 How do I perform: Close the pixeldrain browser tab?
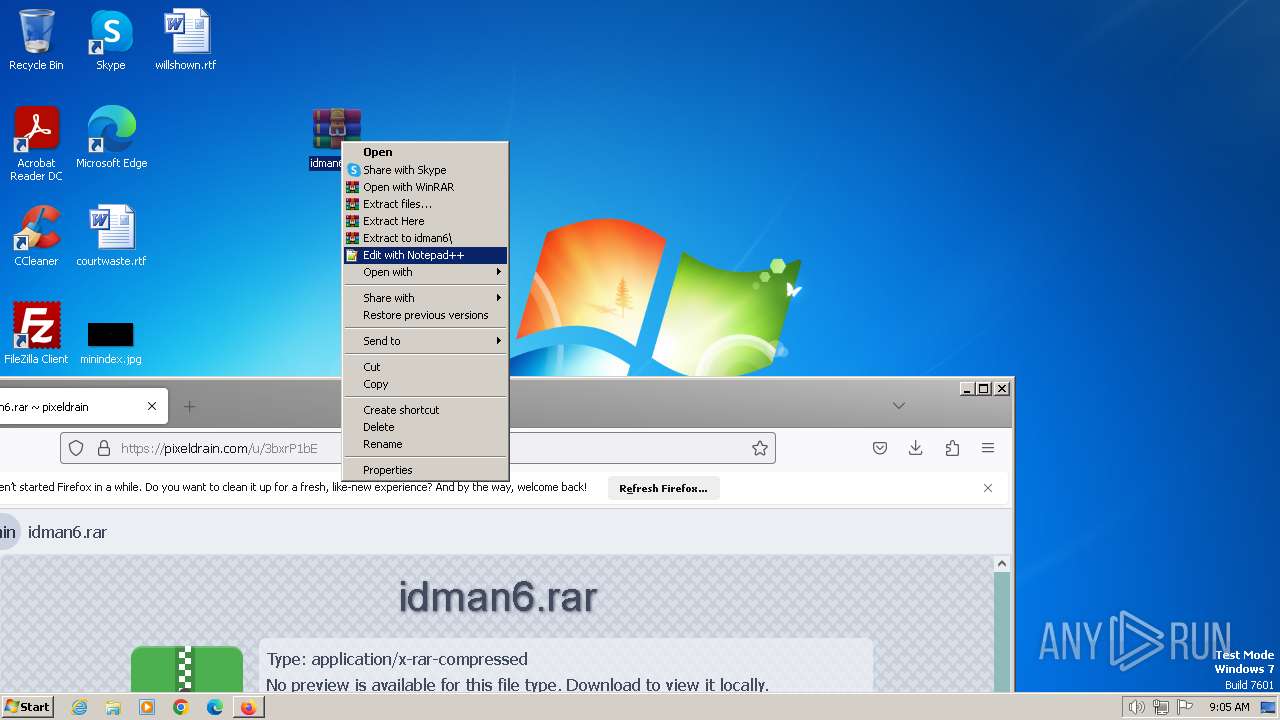152,406
